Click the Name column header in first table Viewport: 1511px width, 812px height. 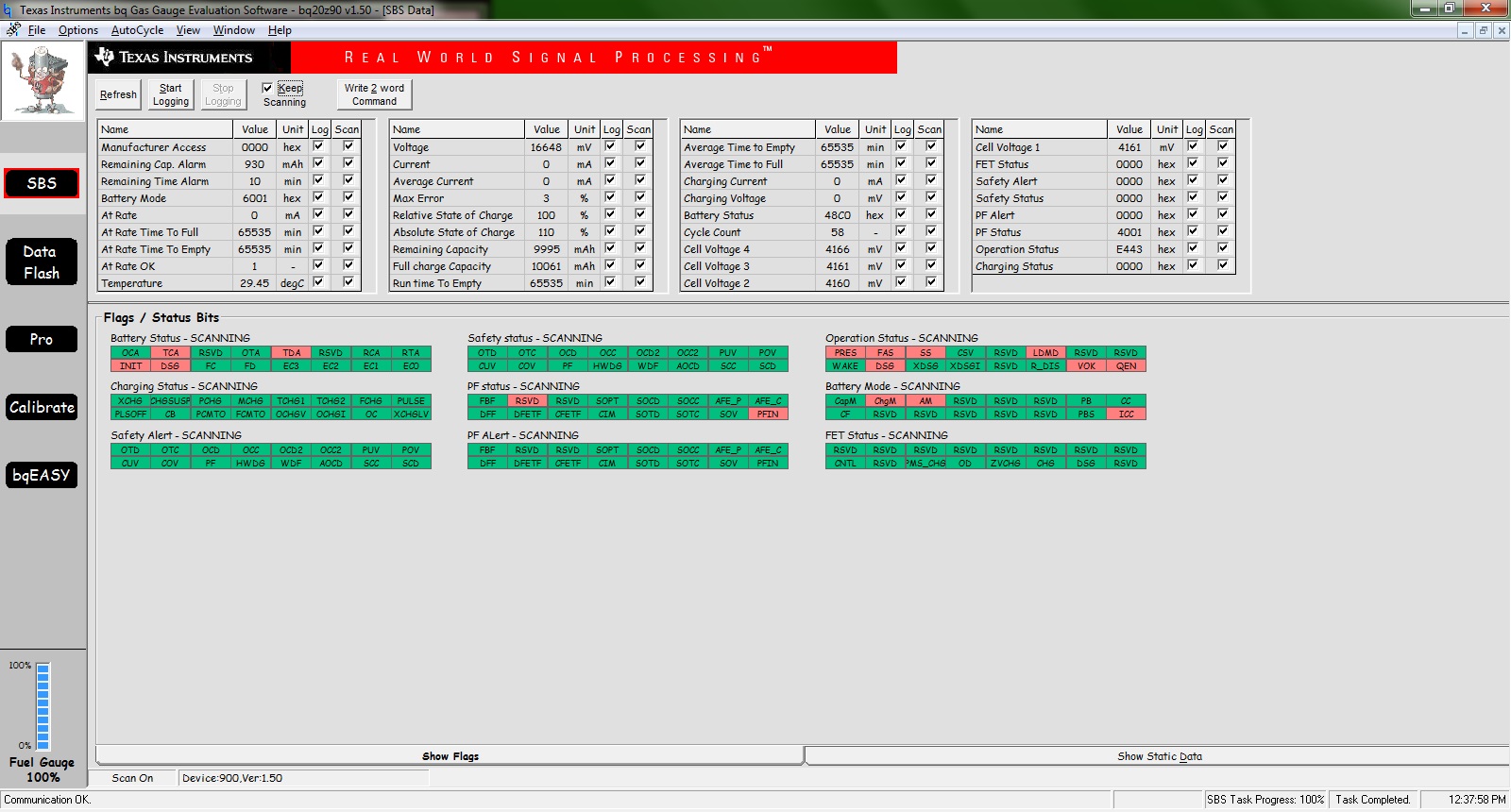tap(165, 129)
